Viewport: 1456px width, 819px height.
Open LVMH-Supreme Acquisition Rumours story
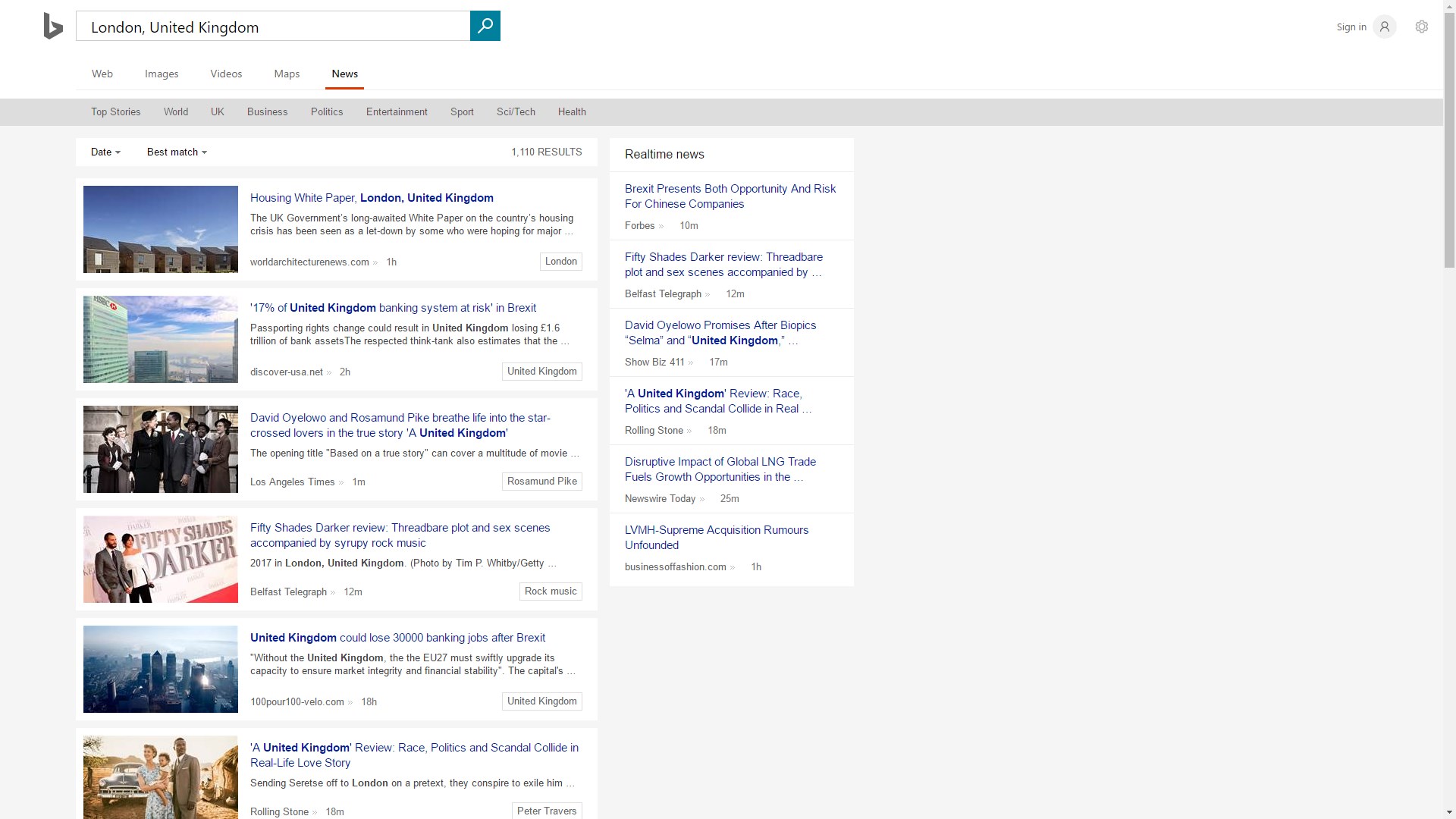click(x=717, y=538)
